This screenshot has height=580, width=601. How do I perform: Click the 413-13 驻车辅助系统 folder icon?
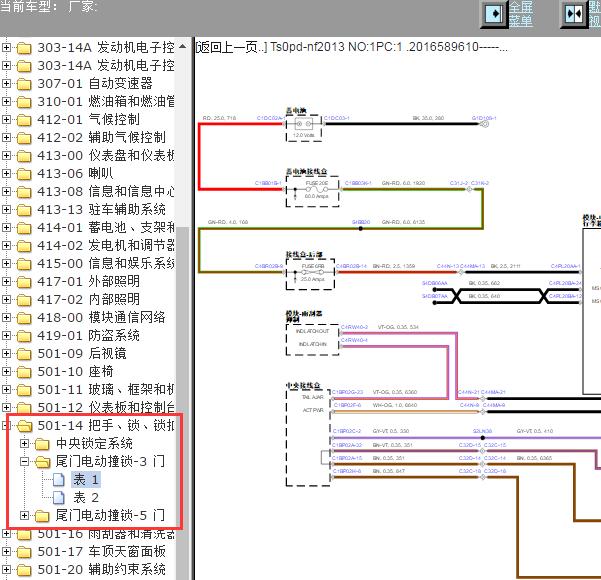click(24, 210)
